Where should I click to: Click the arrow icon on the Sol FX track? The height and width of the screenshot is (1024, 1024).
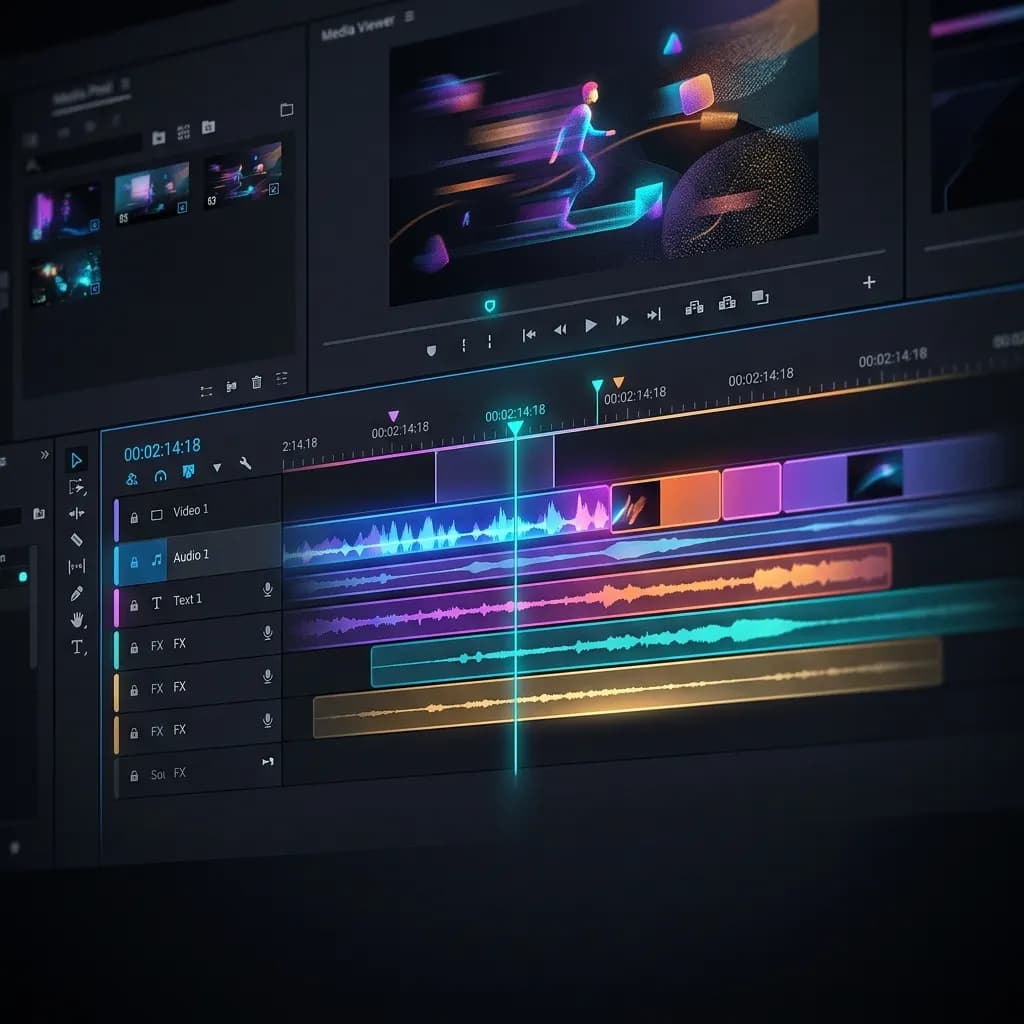(268, 761)
